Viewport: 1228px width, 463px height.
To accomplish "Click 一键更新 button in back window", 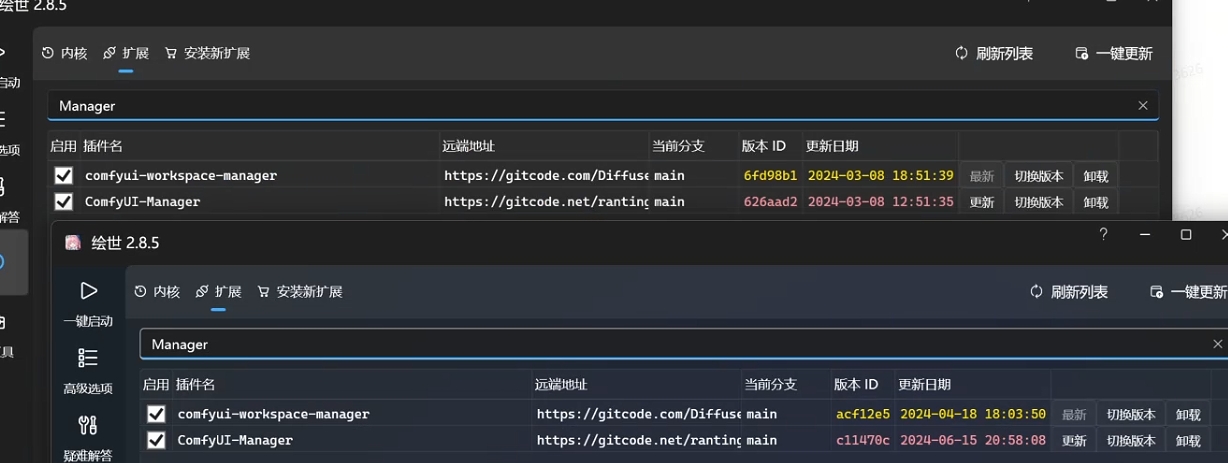I will (1114, 54).
